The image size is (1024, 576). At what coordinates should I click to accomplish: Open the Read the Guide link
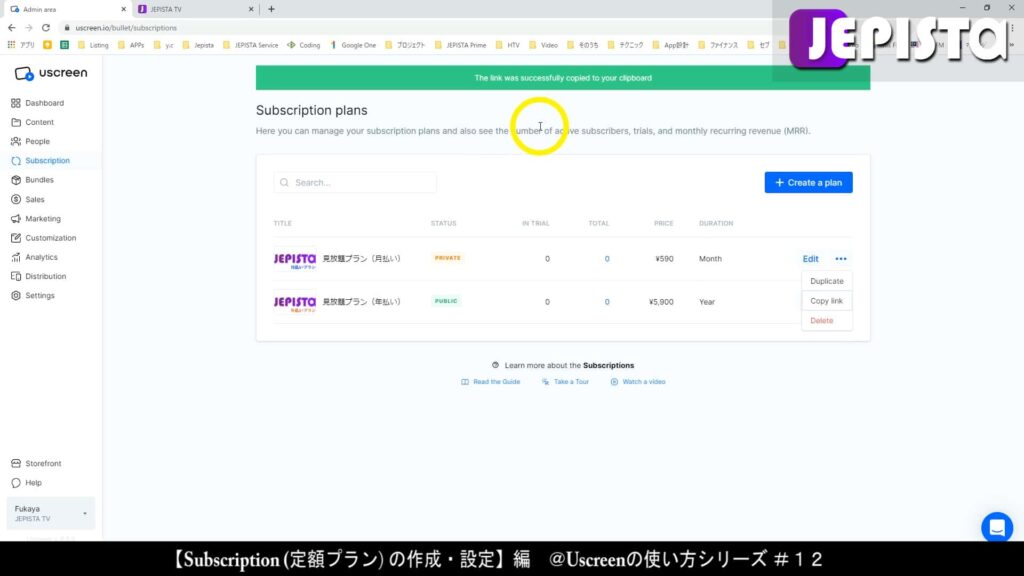click(x=490, y=382)
